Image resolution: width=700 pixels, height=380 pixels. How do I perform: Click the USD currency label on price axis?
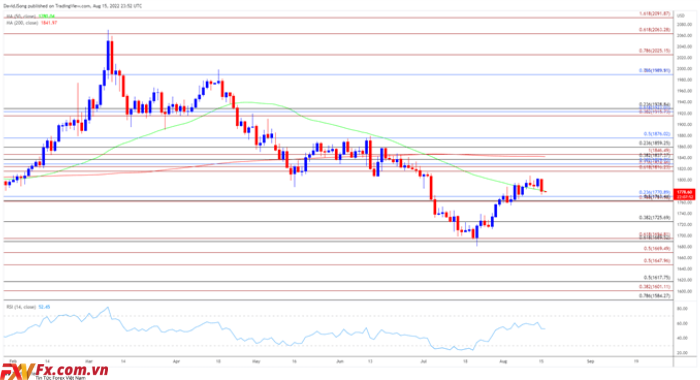(x=681, y=16)
